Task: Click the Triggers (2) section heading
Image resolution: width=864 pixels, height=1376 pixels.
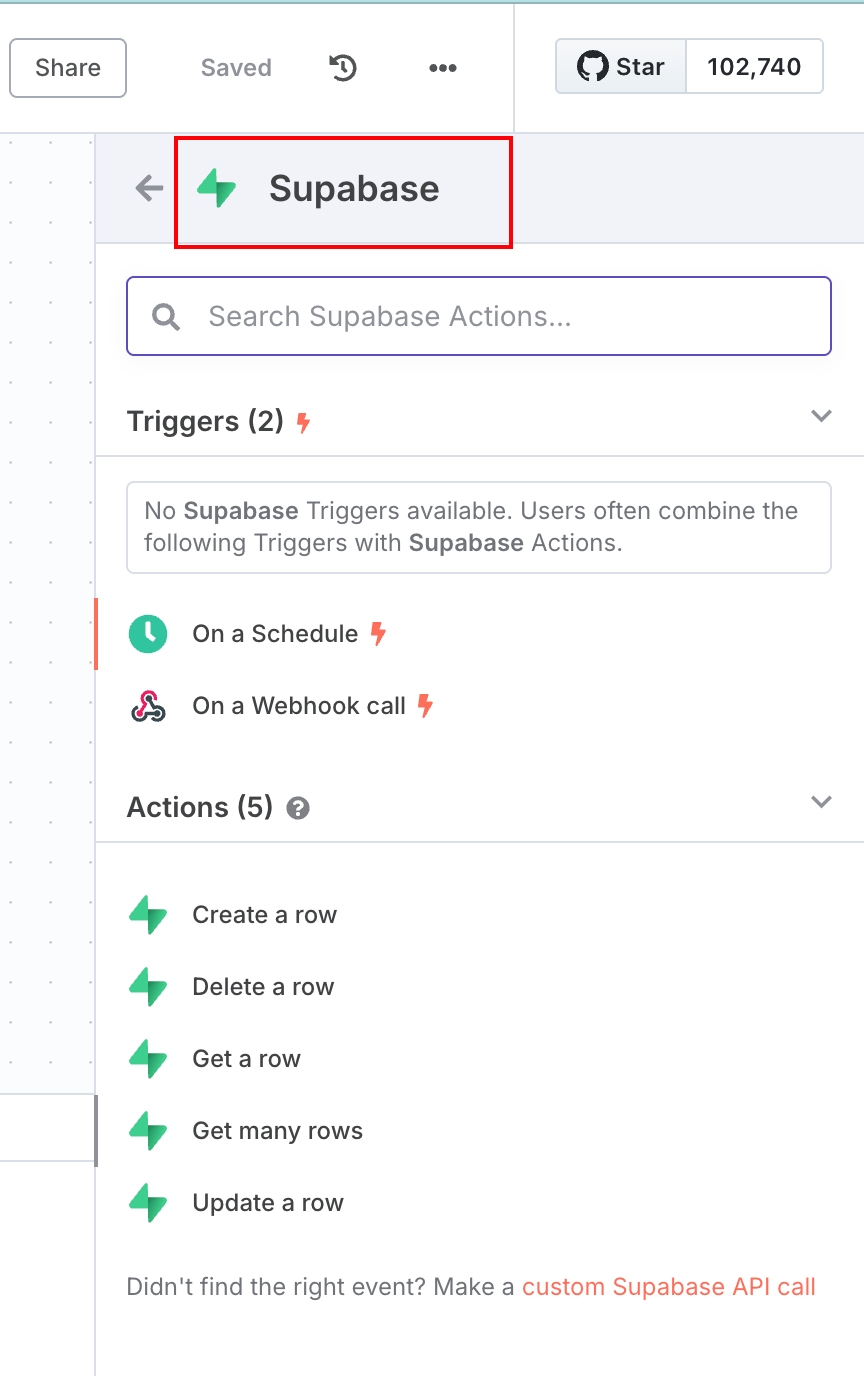Action: (x=206, y=421)
